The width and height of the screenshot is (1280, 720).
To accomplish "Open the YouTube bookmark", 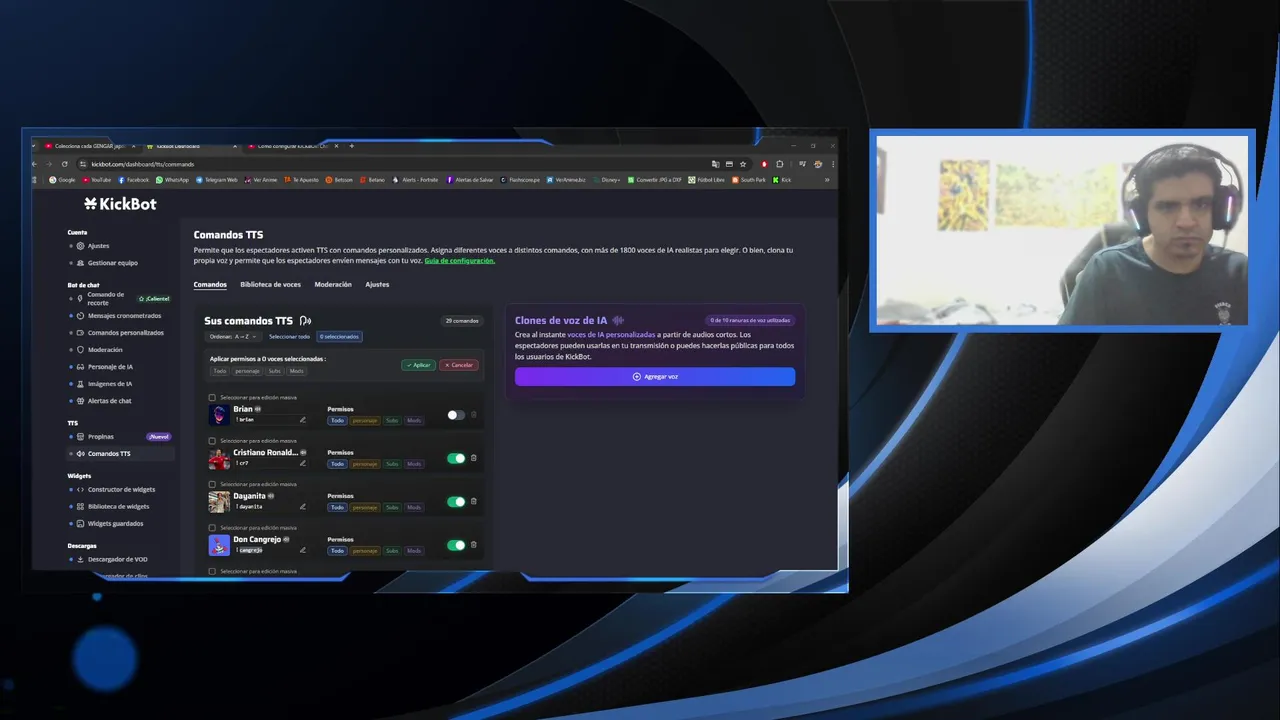I will click(x=96, y=180).
